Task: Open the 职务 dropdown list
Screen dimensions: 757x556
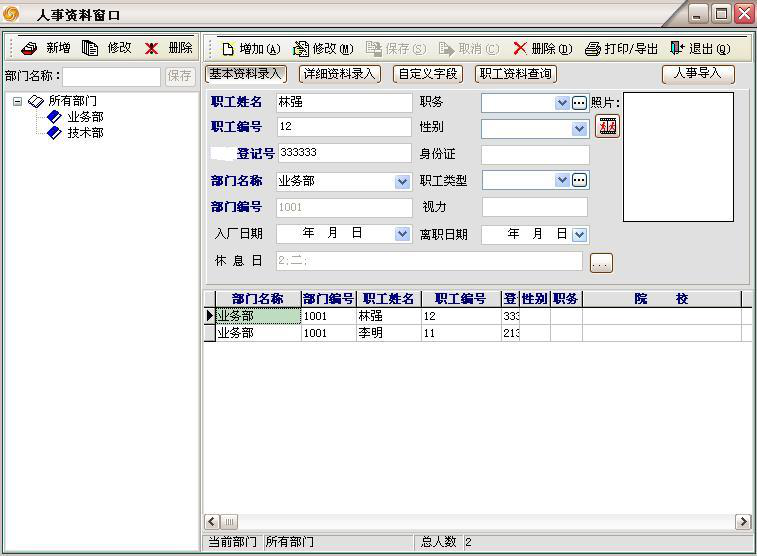Action: [x=562, y=103]
